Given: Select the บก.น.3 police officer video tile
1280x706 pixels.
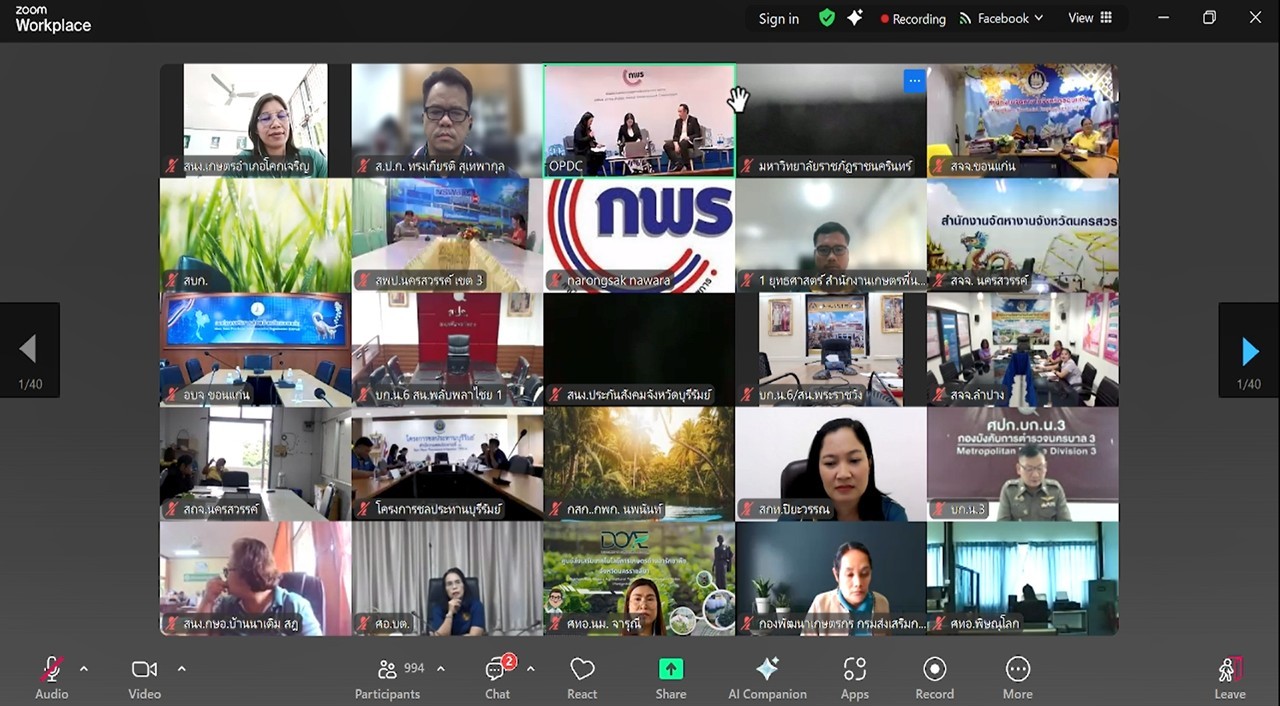Looking at the screenshot, I should [x=1022, y=464].
